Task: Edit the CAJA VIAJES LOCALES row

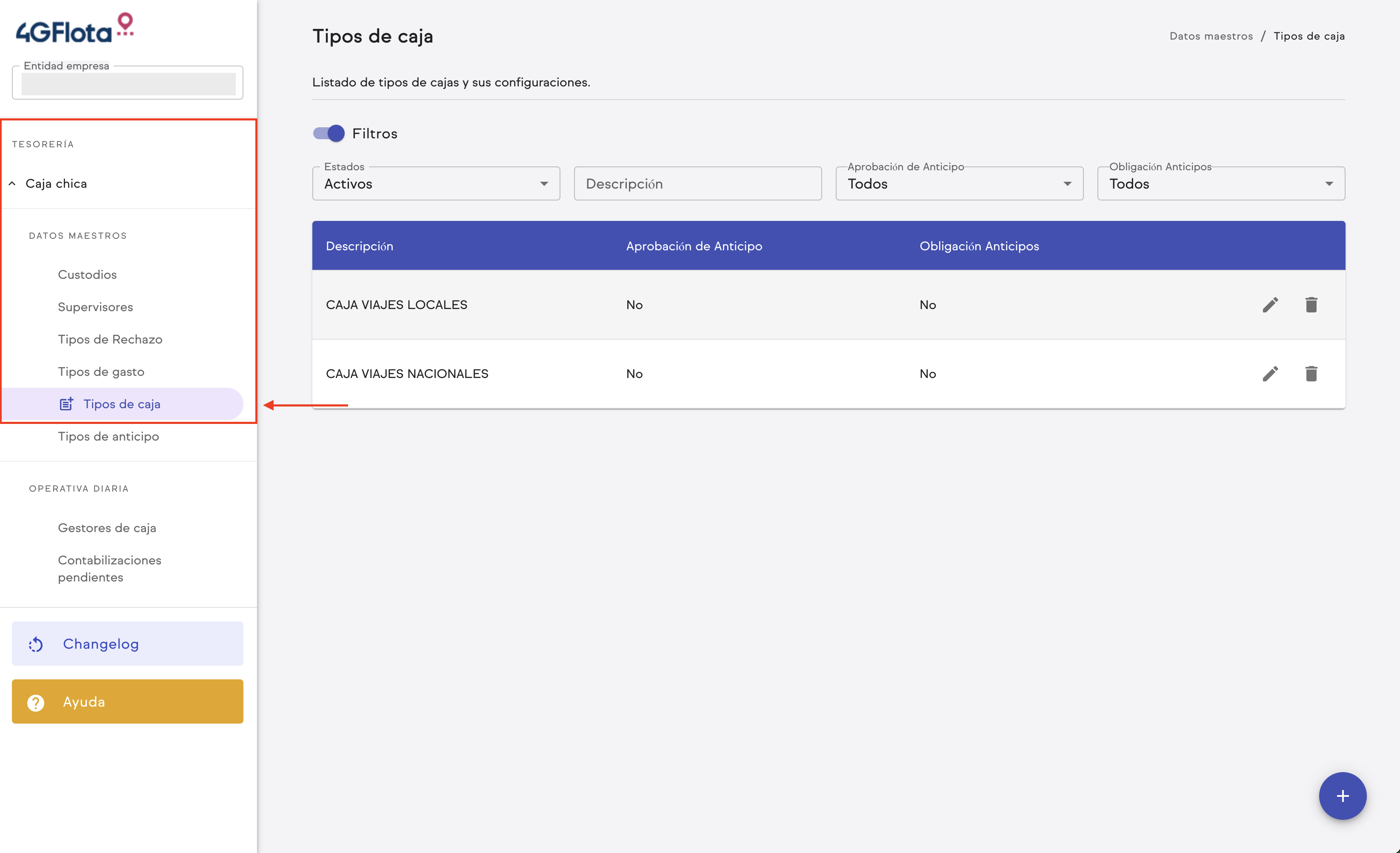Action: pyautogui.click(x=1271, y=305)
